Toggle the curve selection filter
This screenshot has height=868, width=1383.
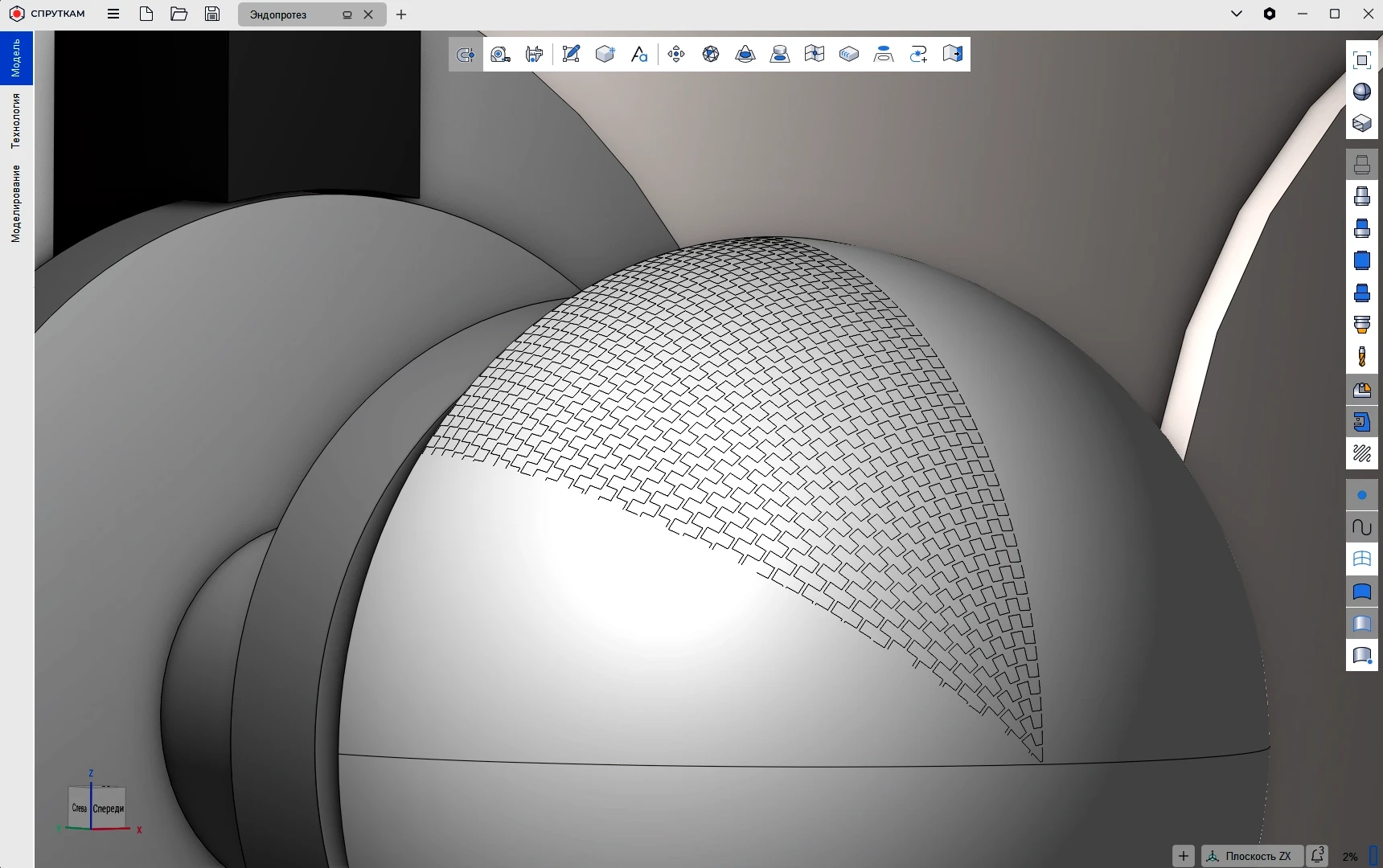coord(1362,527)
